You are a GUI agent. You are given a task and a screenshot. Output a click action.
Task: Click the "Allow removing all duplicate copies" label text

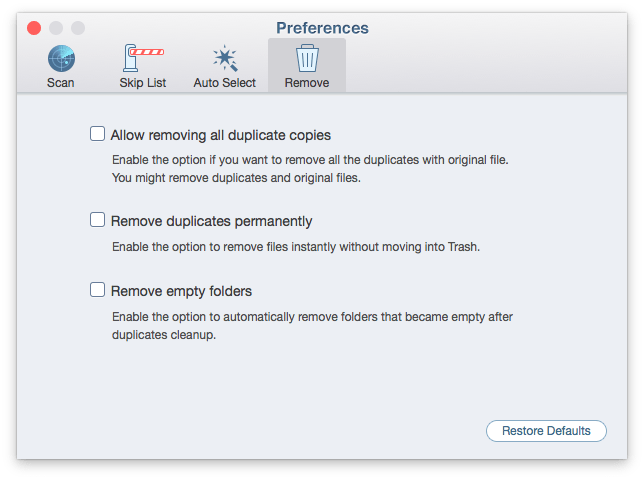(221, 135)
